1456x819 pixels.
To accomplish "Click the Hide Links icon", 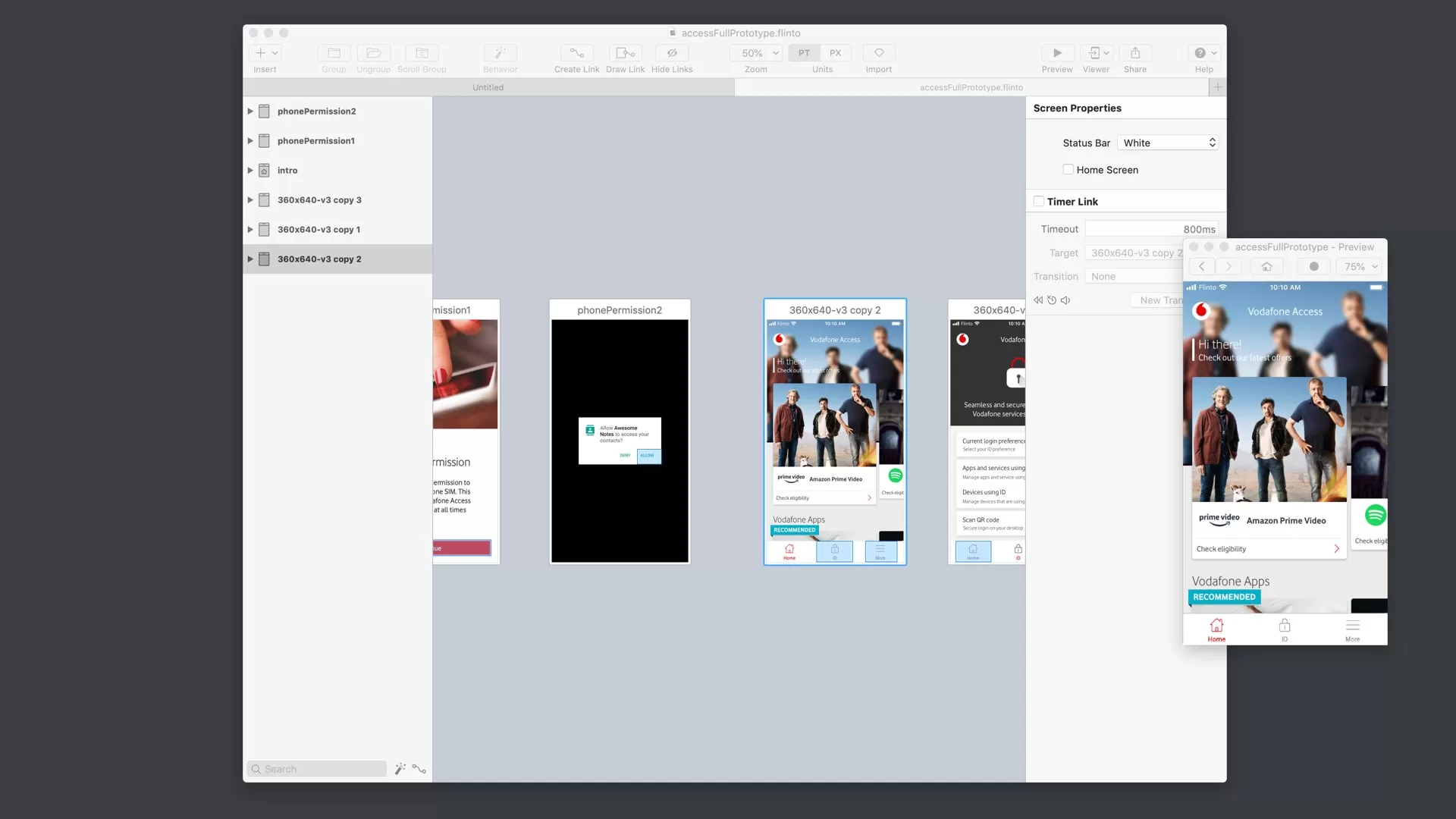I will click(x=671, y=53).
